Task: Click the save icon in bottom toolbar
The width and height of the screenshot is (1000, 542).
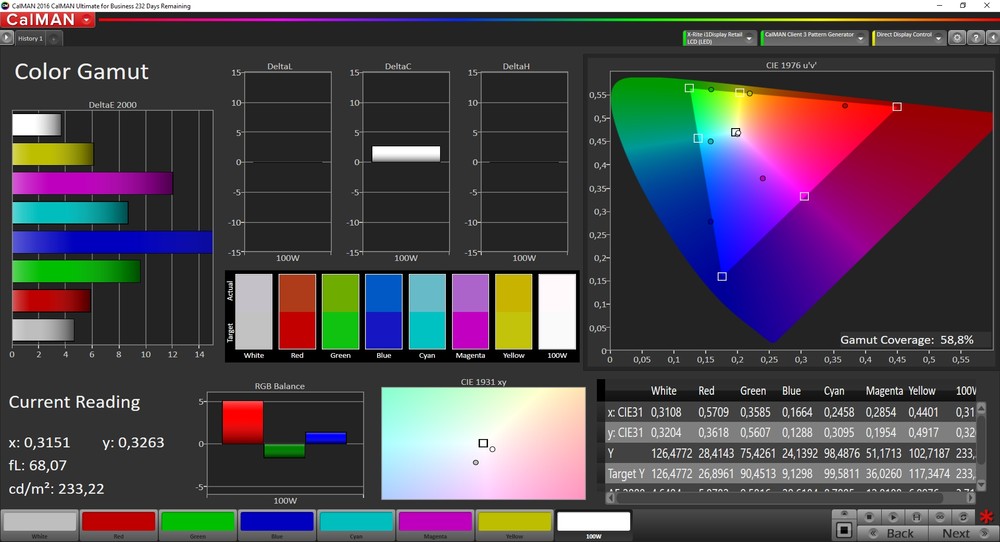Action: [916, 516]
